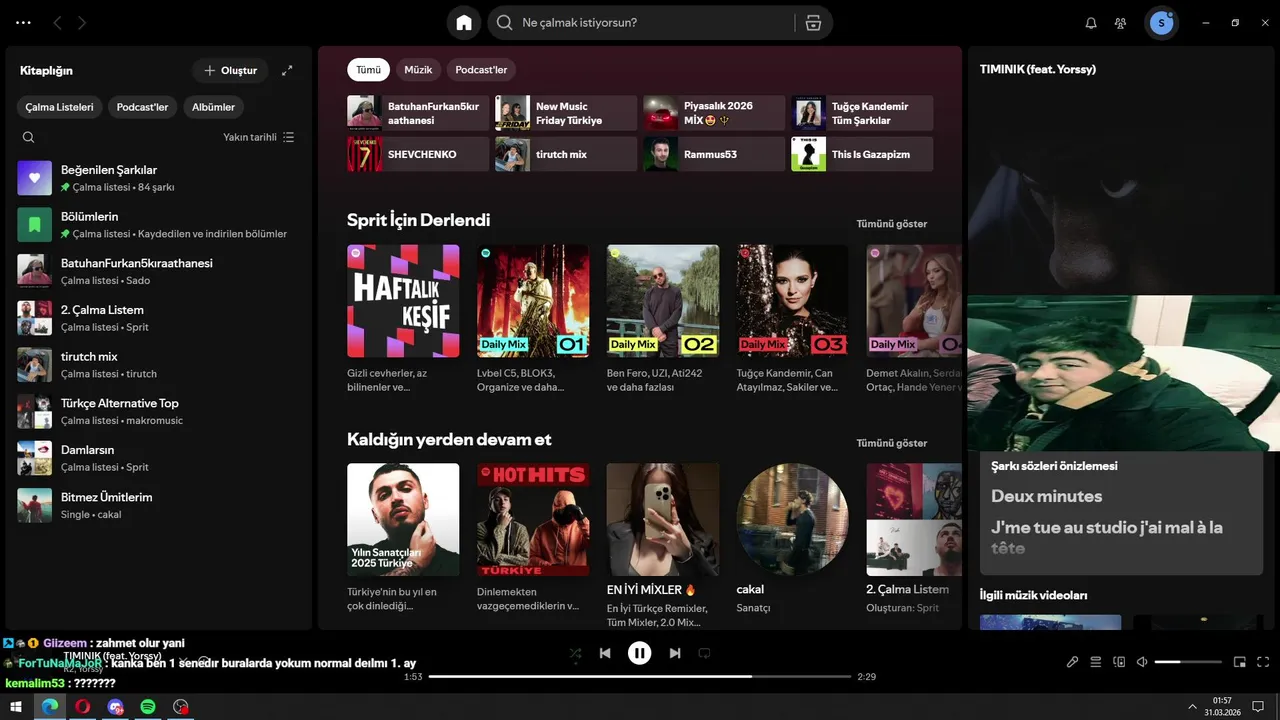Open This Is Gazapizm tile
This screenshot has height=720, width=1280.
point(862,154)
